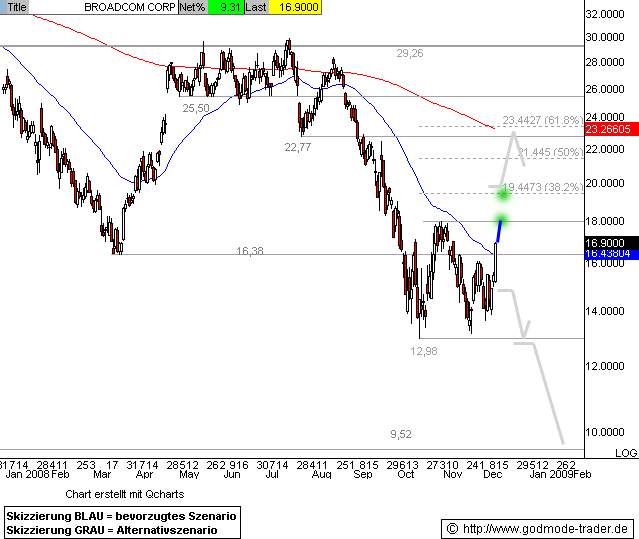The width and height of the screenshot is (639, 539).
Task: Toggle the LOG scale label
Action: point(625,453)
